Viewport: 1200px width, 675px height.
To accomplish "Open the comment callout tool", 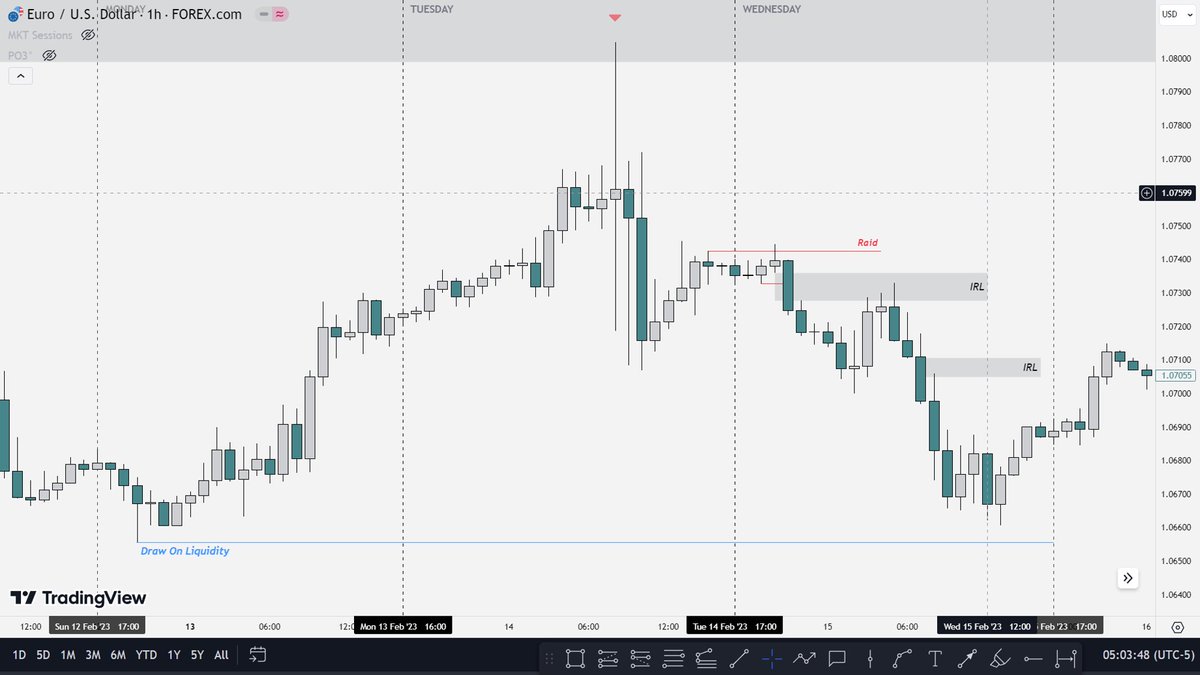I will pos(837,658).
